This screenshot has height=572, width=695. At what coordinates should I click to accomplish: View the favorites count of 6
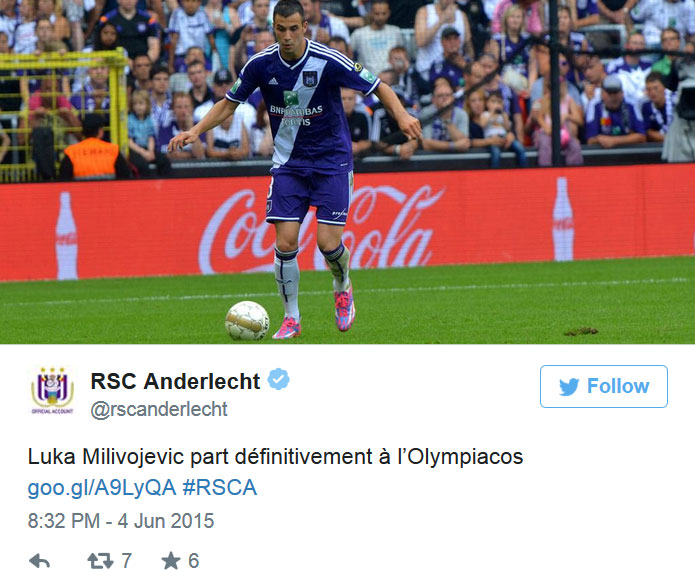[x=194, y=561]
